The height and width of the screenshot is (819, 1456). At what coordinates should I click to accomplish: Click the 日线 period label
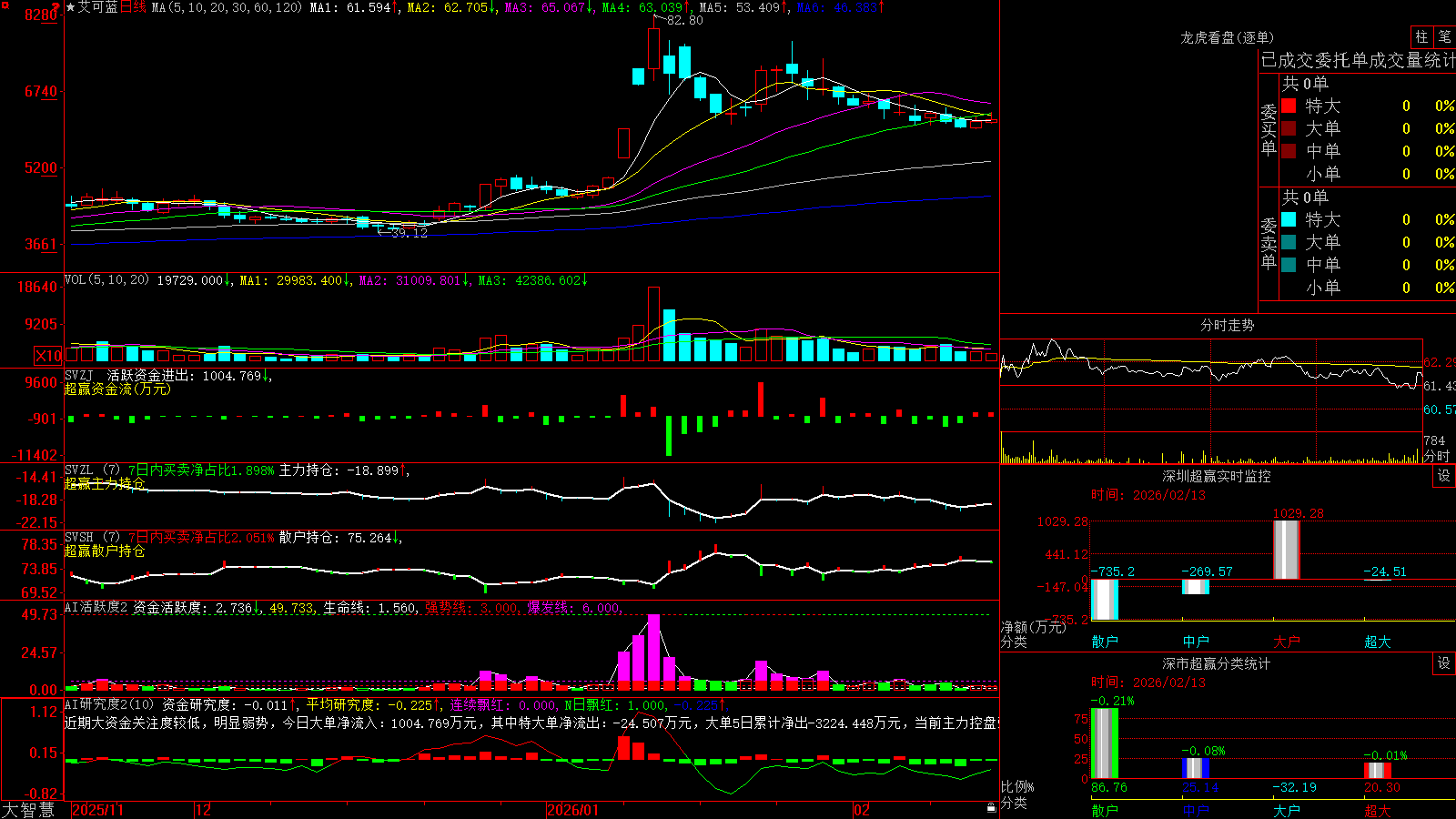(133, 7)
